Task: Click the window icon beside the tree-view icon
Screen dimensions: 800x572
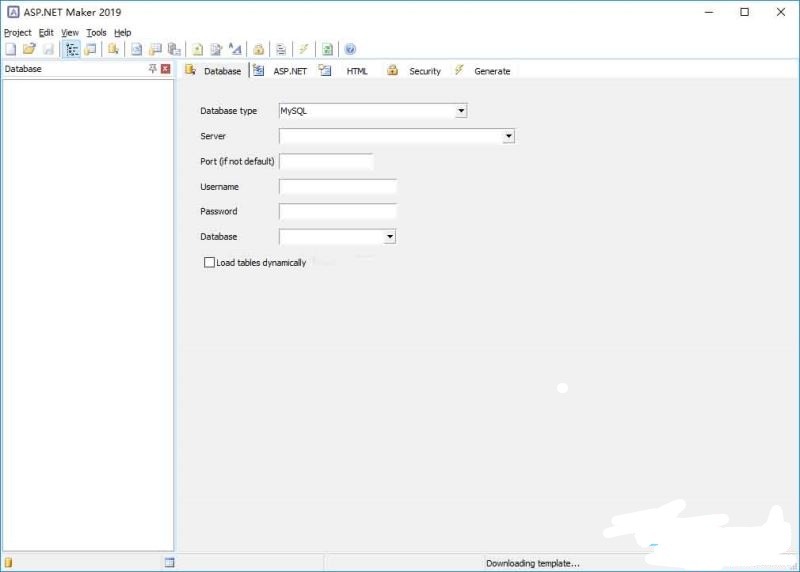Action: tap(90, 49)
